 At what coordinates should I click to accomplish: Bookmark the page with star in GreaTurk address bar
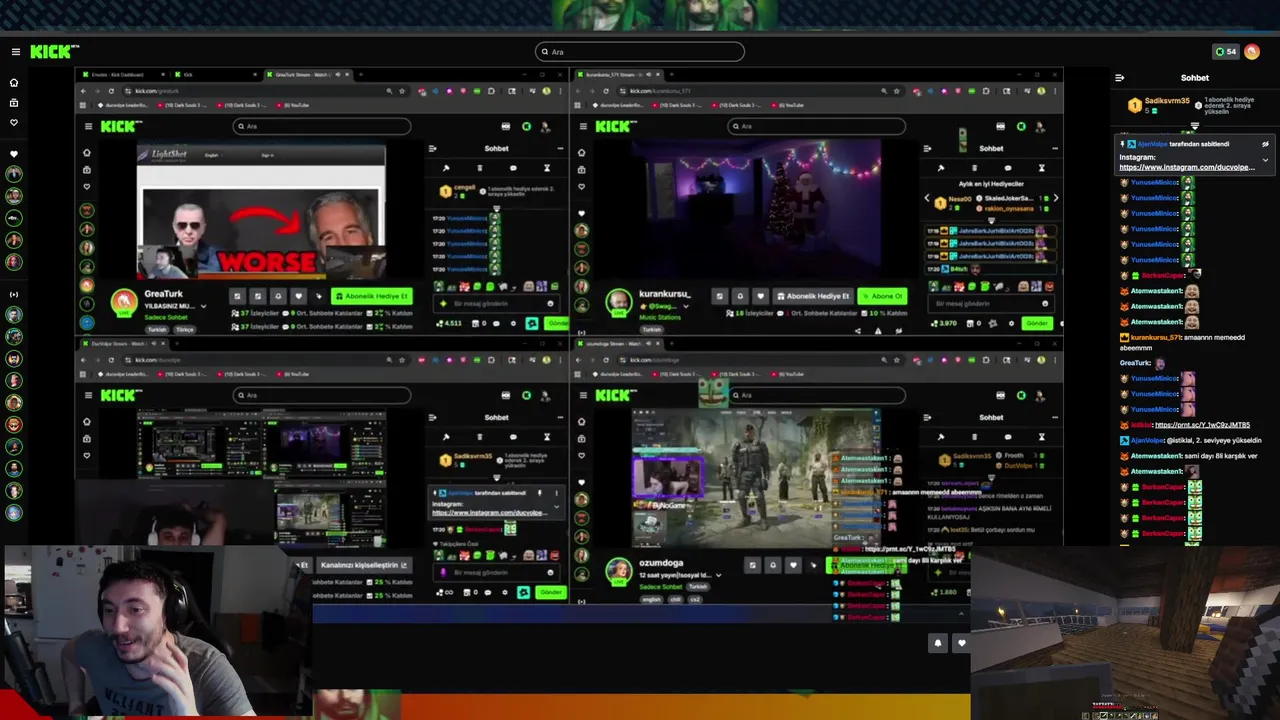click(x=402, y=91)
